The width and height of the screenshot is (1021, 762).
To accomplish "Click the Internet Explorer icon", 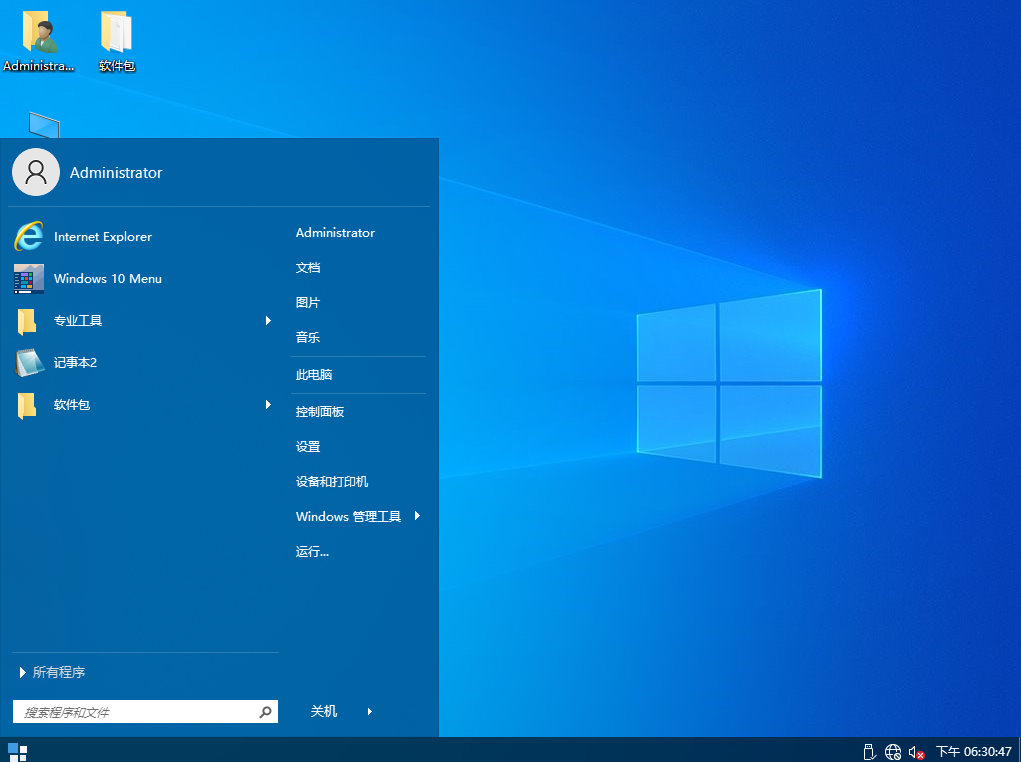I will pos(29,236).
